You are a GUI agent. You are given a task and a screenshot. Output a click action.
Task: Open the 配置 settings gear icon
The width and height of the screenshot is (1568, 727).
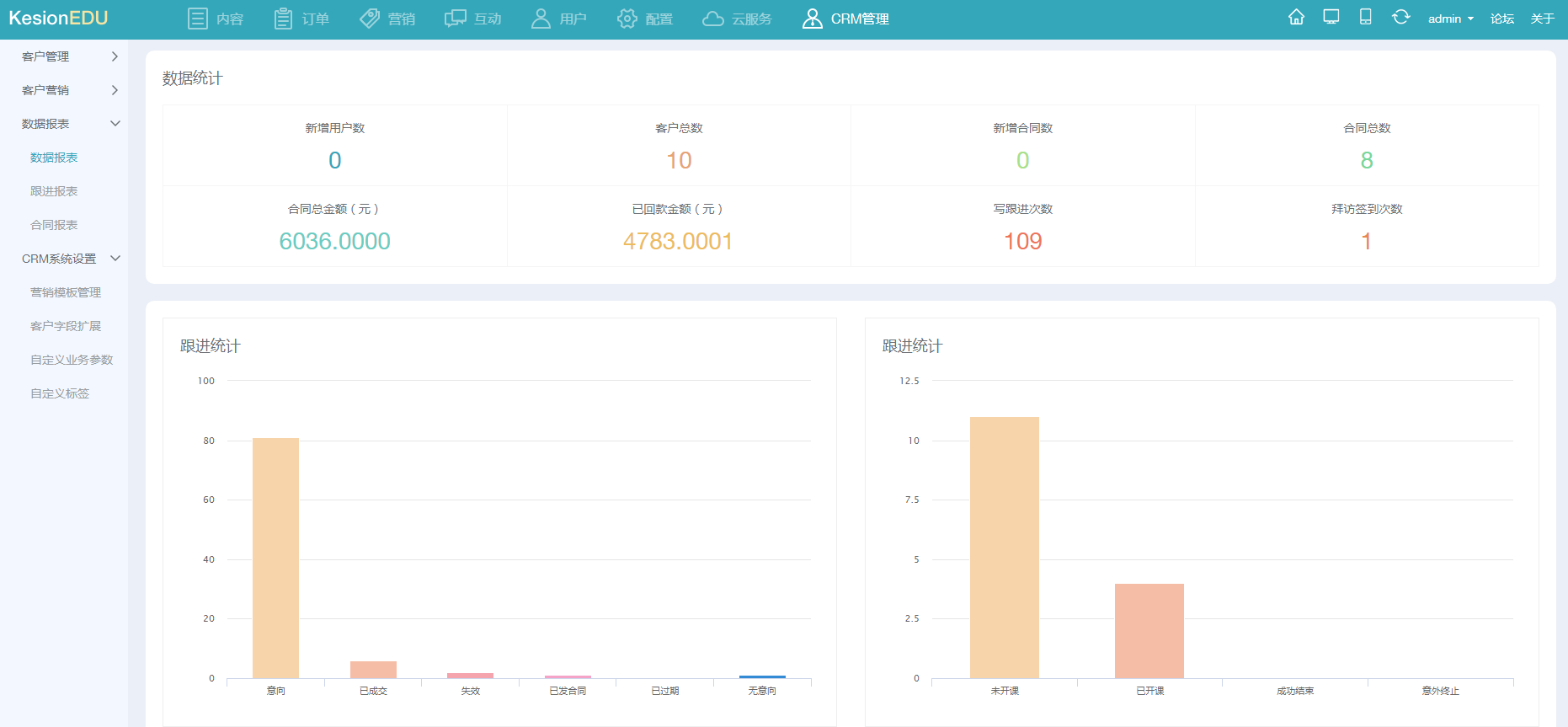pos(627,19)
